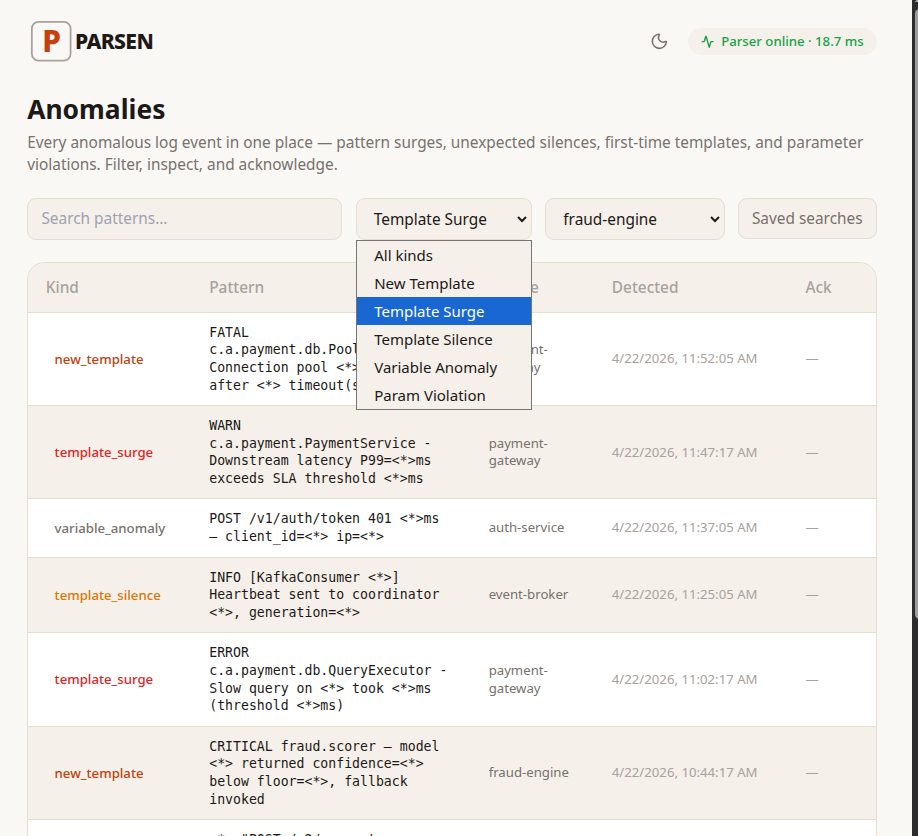Image resolution: width=918 pixels, height=836 pixels.
Task: Click the Search patterns input field
Action: 184,218
